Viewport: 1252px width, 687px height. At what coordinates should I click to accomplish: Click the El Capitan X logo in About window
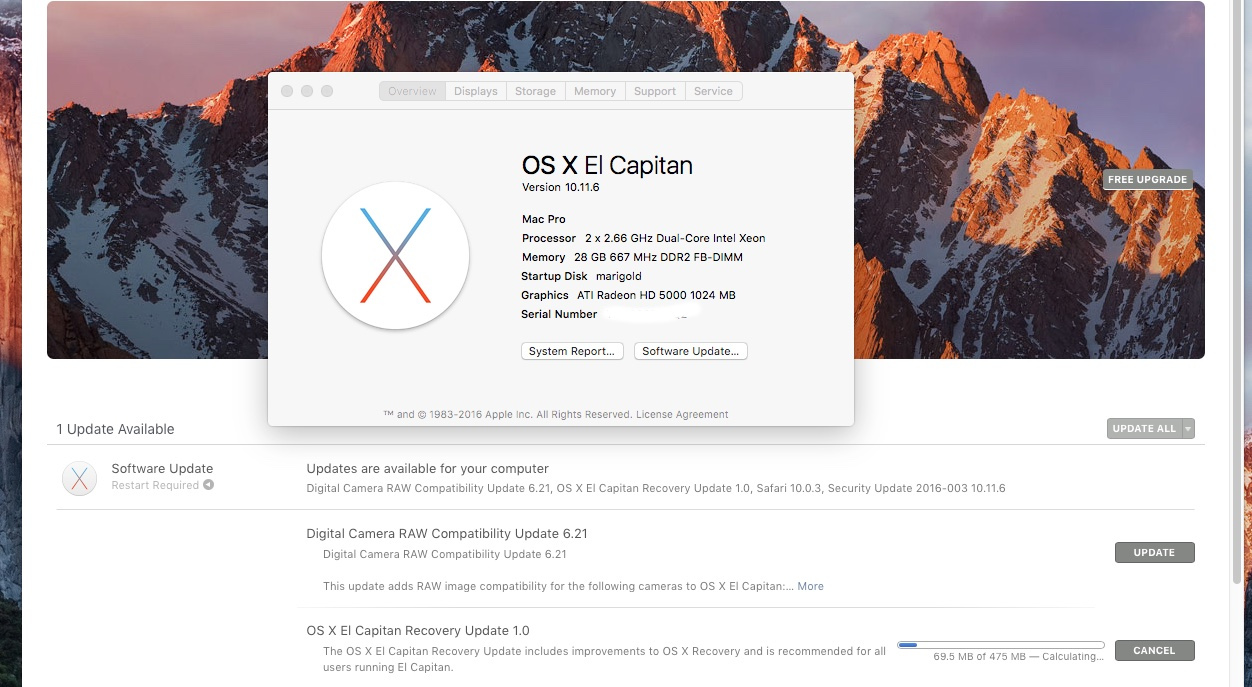tap(395, 256)
